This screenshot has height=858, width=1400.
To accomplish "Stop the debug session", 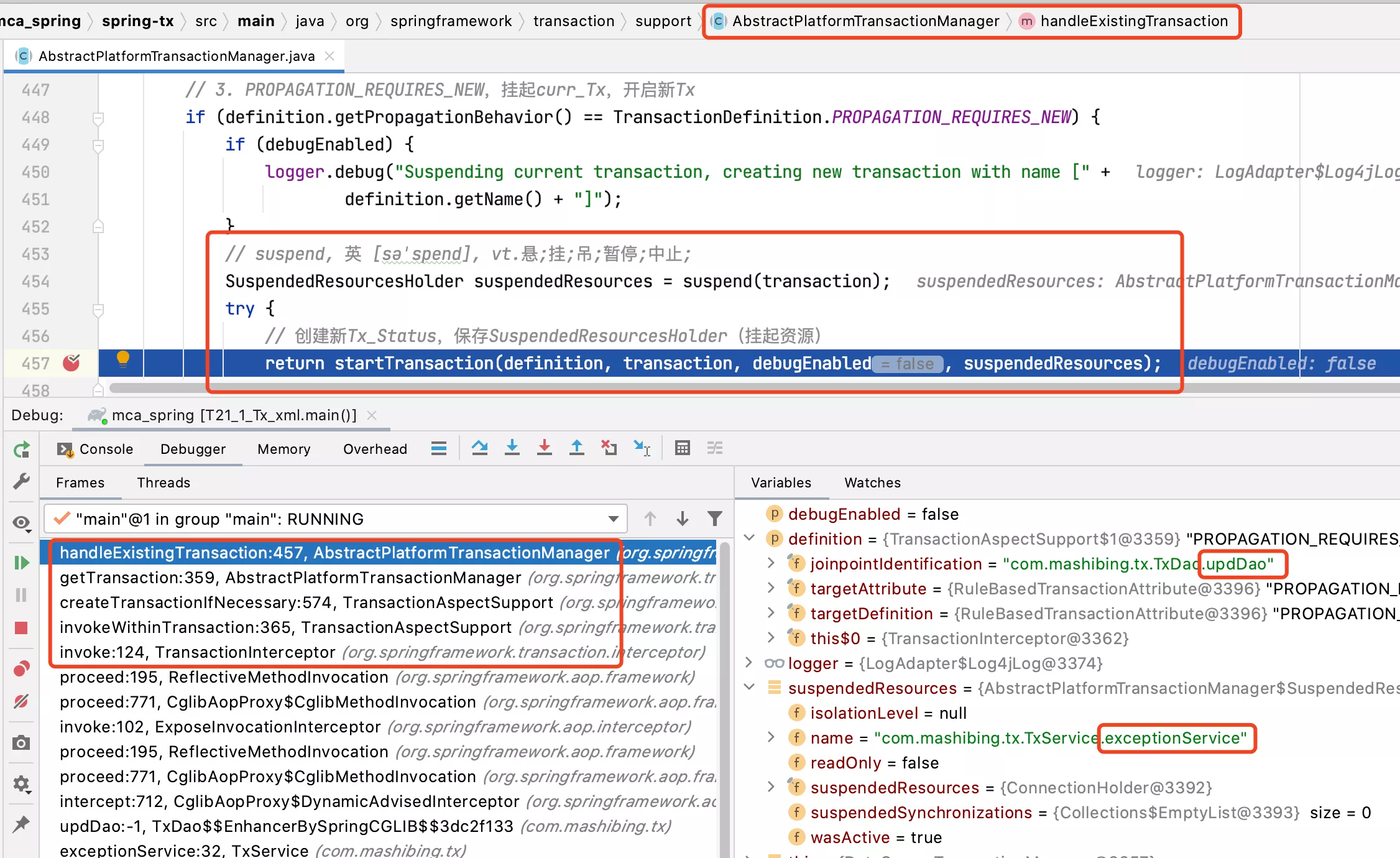I will click(22, 628).
